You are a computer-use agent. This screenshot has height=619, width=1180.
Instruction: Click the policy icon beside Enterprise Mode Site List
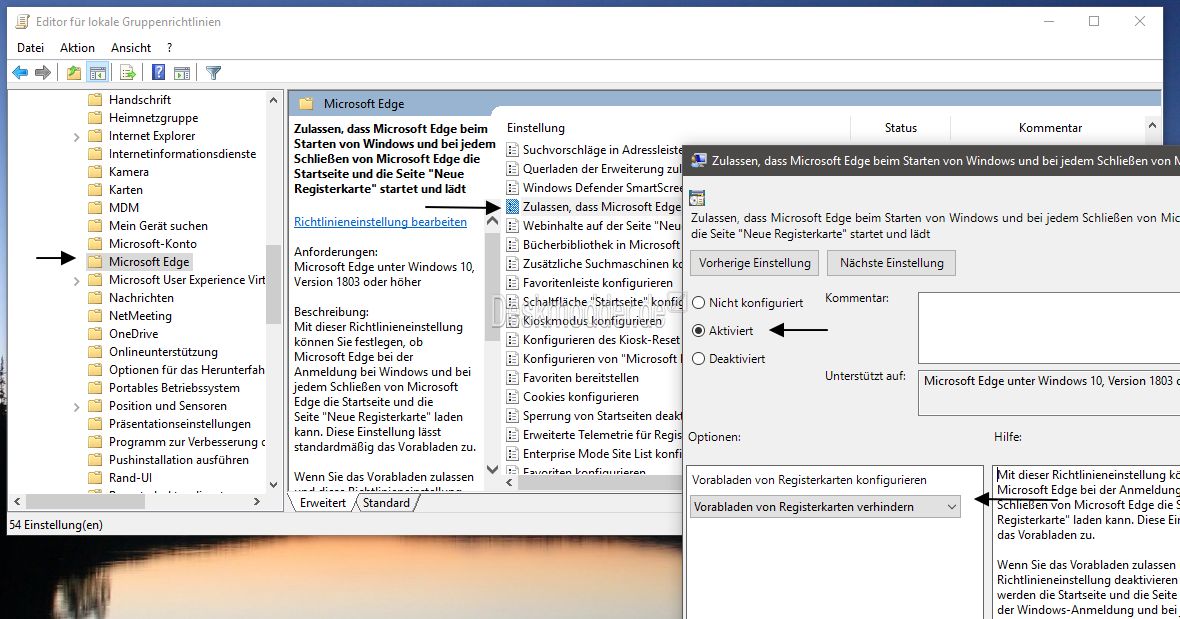tap(512, 454)
